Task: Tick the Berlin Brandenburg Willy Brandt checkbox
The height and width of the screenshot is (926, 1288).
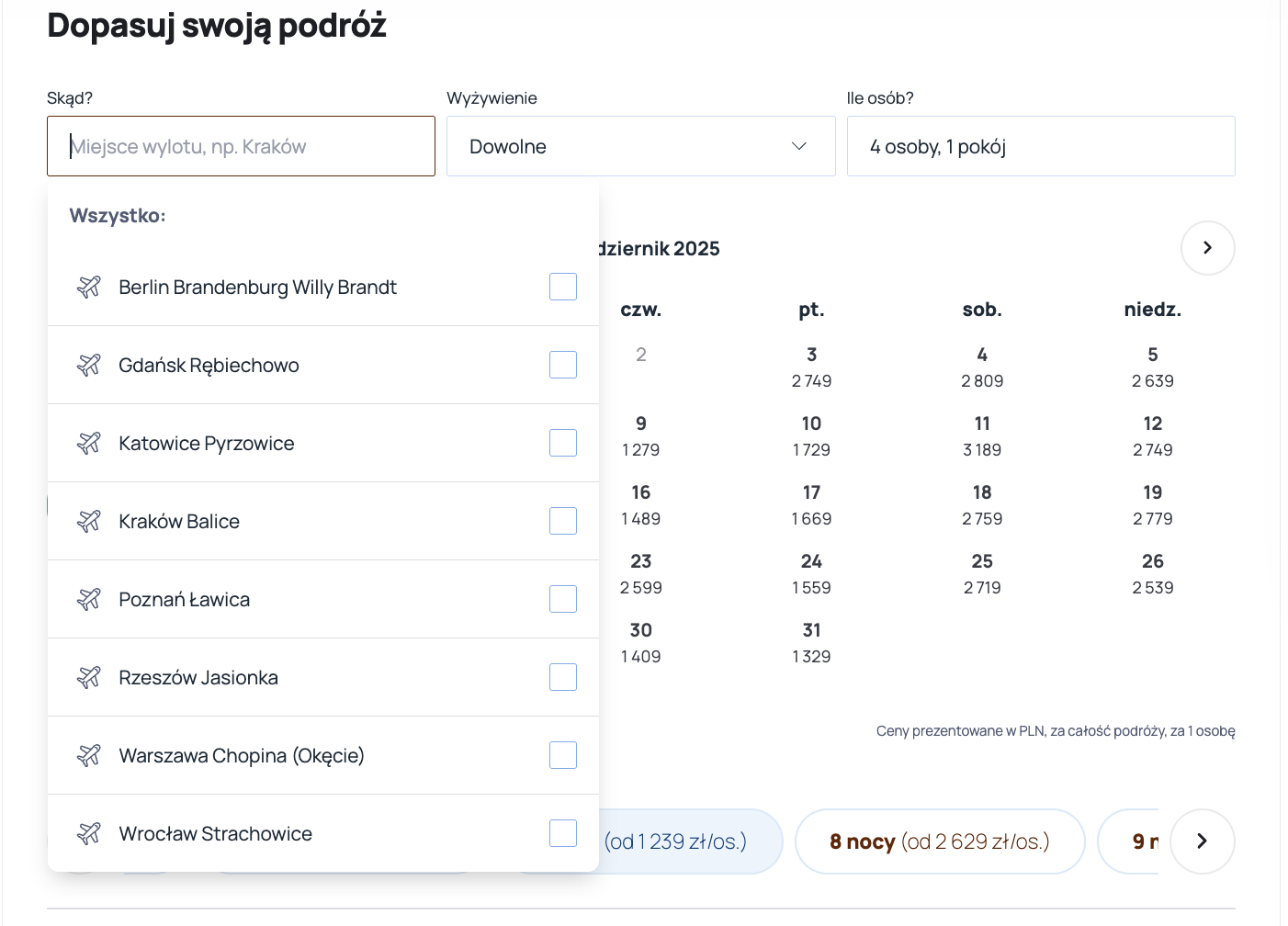Action: 563,287
